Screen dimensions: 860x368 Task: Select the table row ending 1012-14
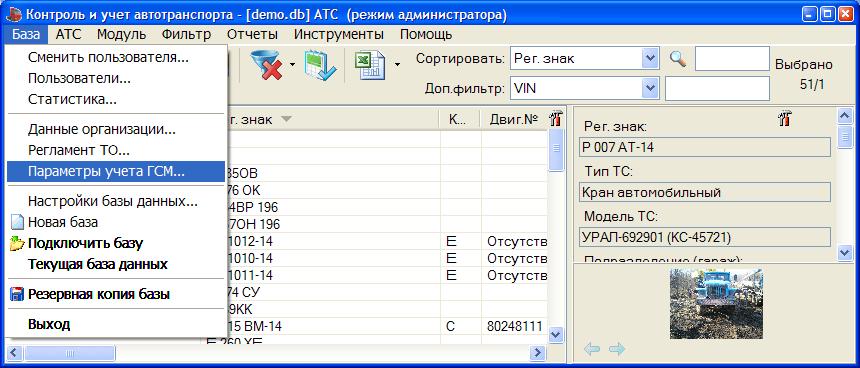click(387, 241)
